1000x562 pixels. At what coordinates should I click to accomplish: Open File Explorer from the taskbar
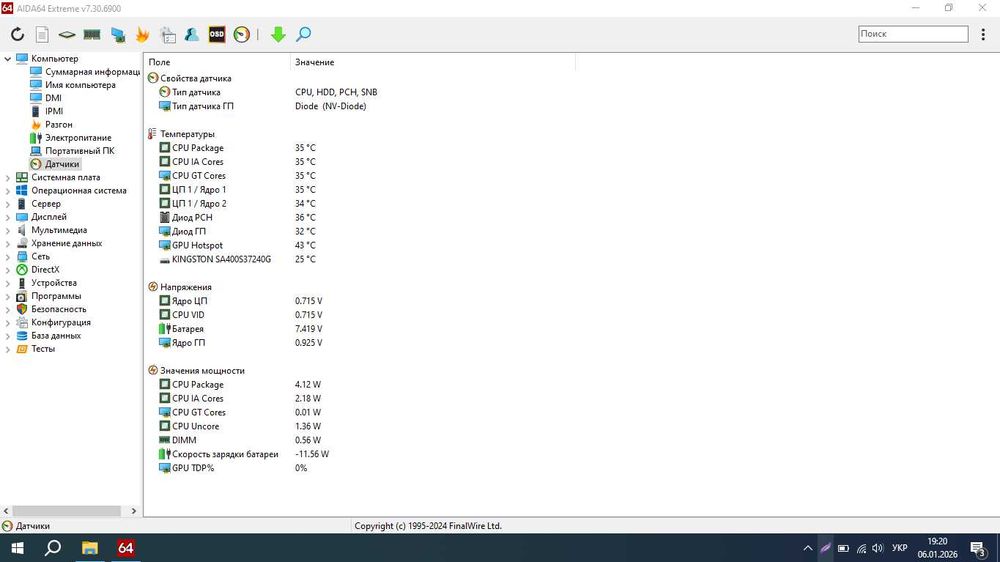pyautogui.click(x=89, y=548)
